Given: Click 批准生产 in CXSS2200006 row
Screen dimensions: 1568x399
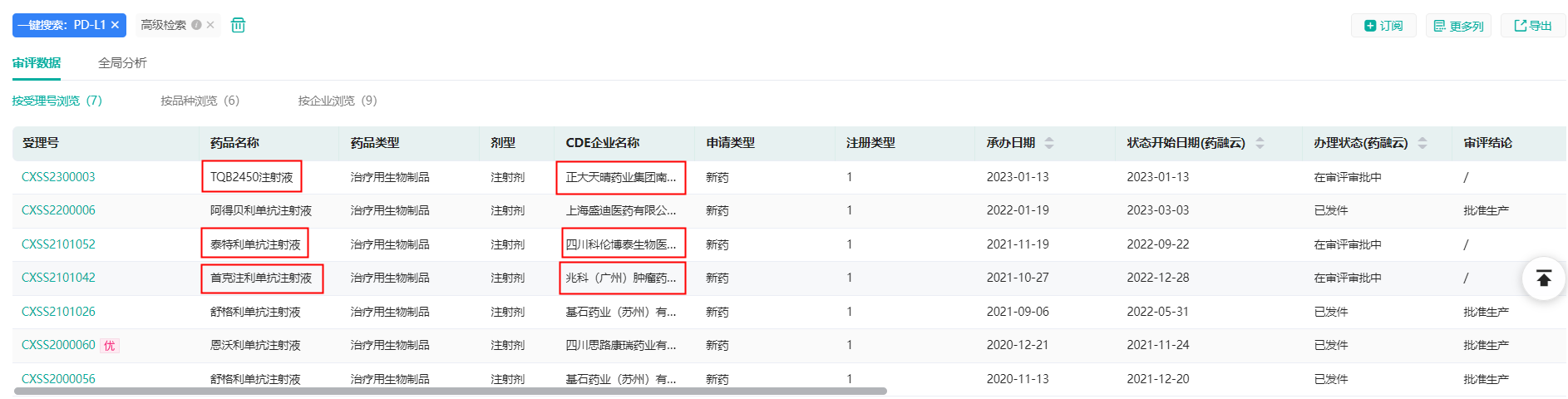Looking at the screenshot, I should click(x=1486, y=210).
